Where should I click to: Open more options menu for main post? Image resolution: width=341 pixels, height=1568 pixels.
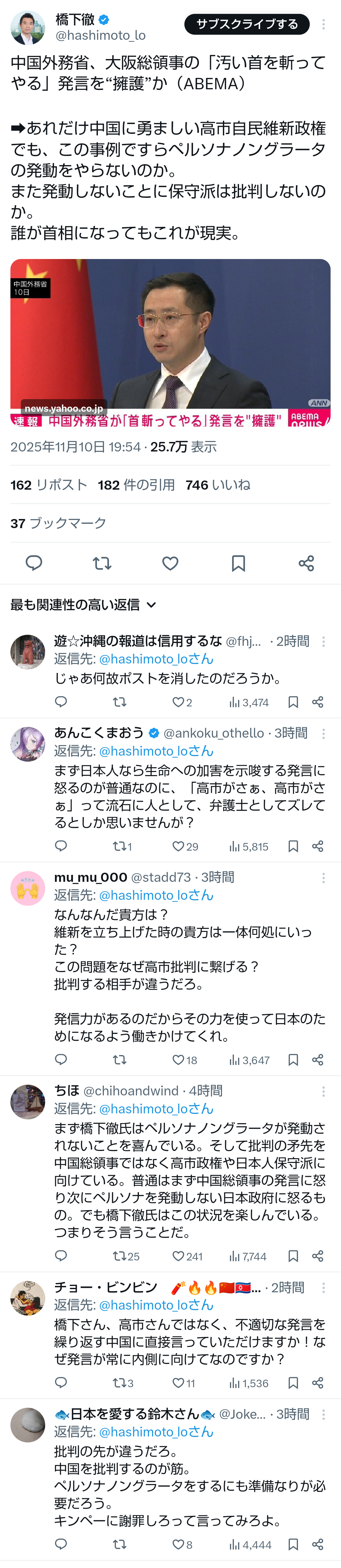323,24
